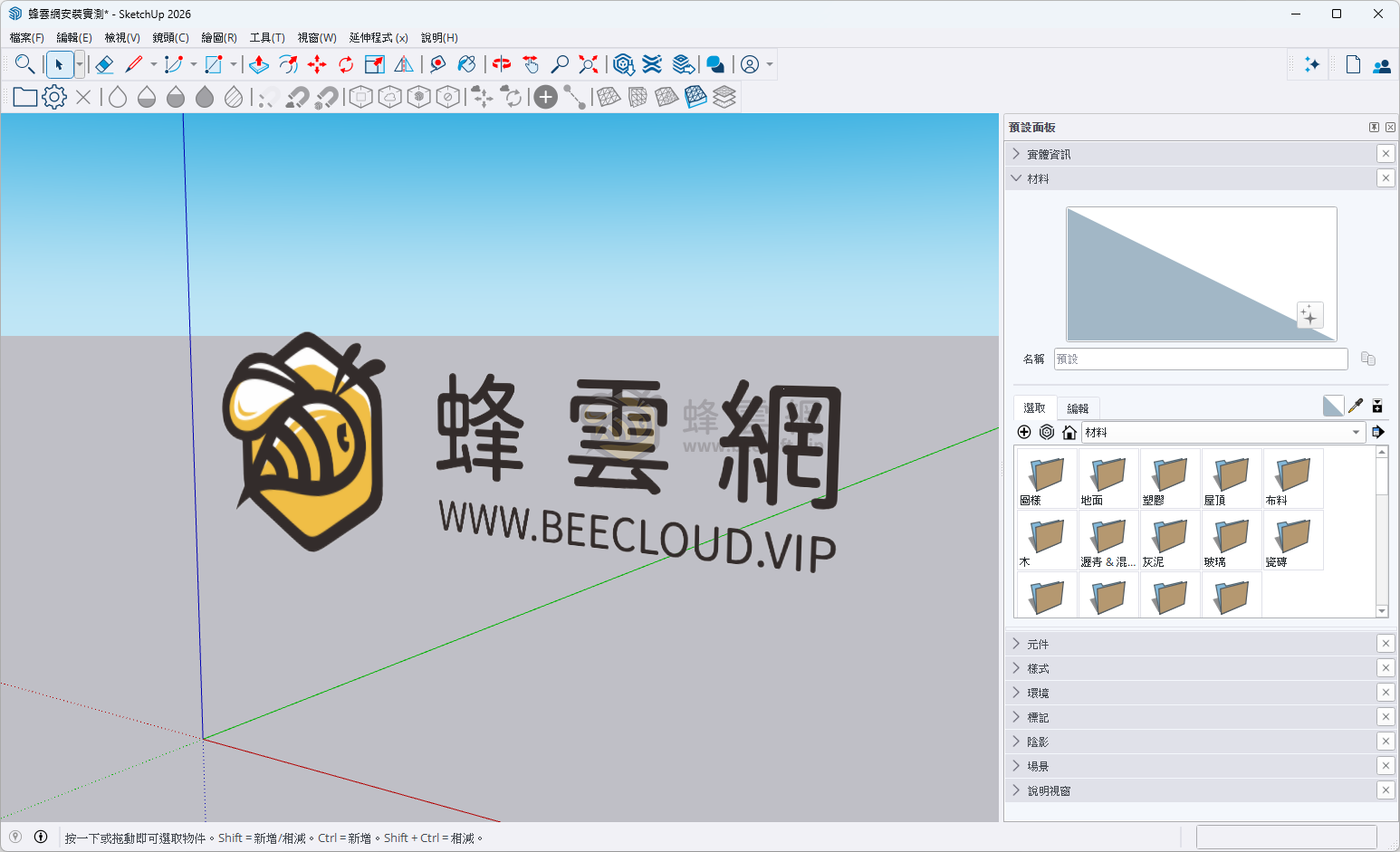The image size is (1400, 852).
Task: Click the house In Model icon
Action: pyautogui.click(x=1069, y=432)
